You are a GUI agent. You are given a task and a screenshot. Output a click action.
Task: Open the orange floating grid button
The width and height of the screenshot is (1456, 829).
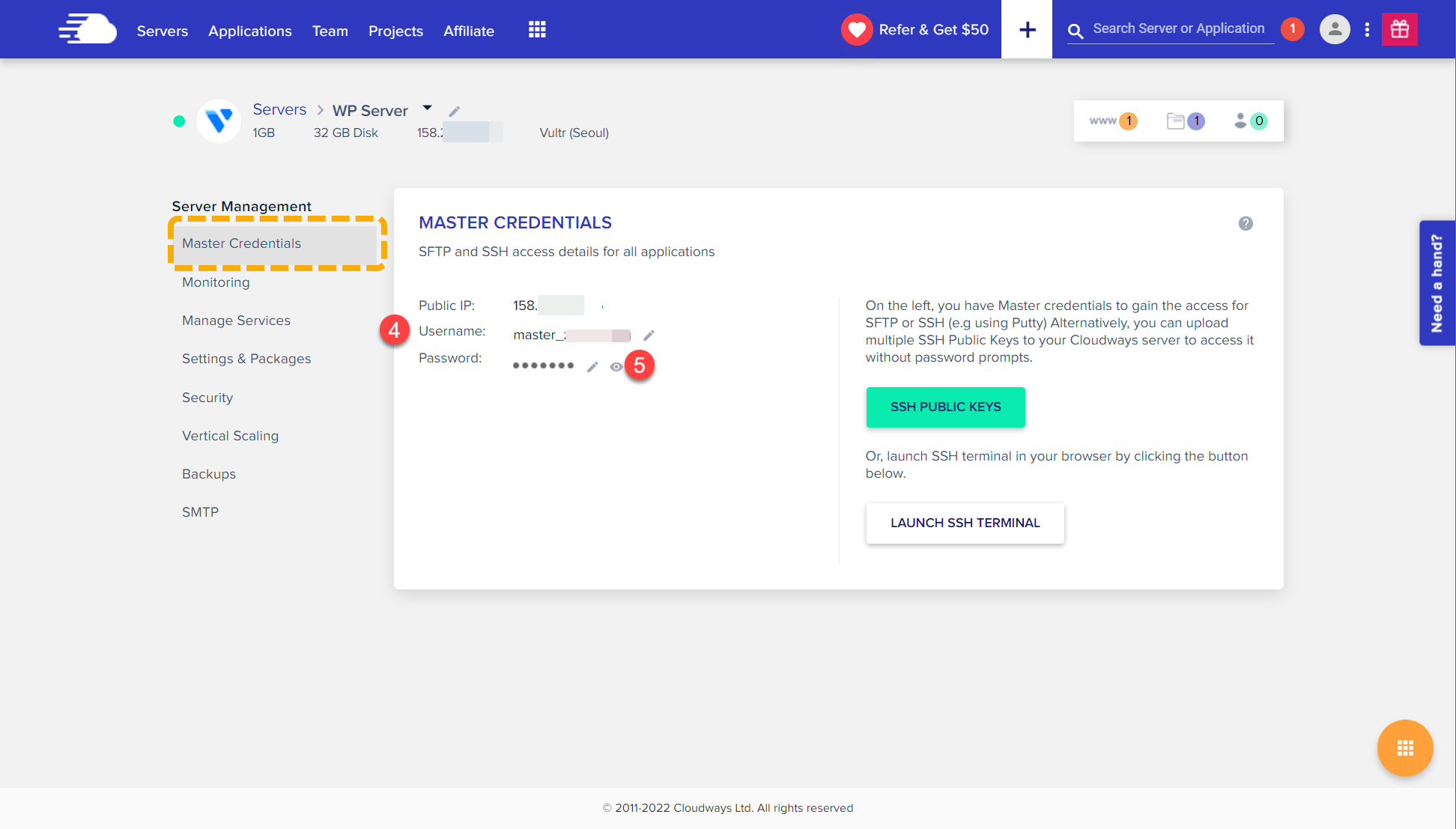(1404, 747)
